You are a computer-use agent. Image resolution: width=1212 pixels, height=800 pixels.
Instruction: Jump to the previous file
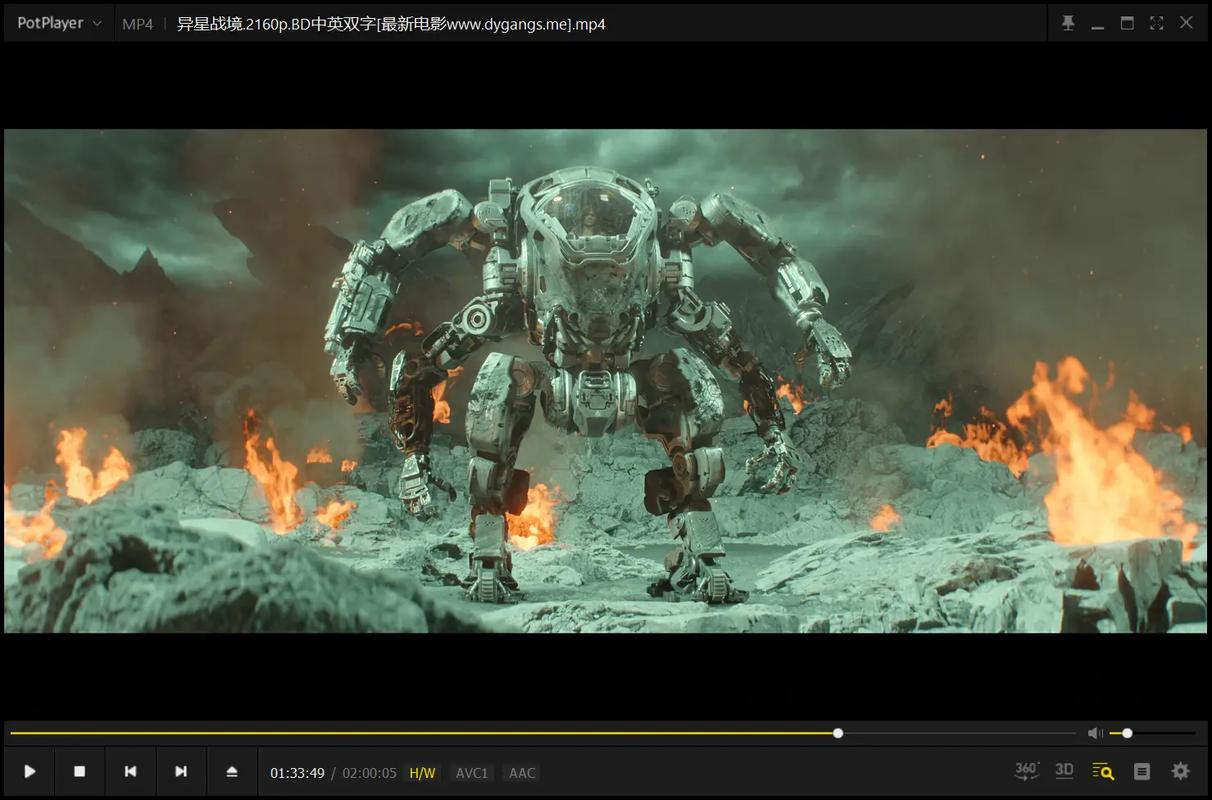click(130, 771)
